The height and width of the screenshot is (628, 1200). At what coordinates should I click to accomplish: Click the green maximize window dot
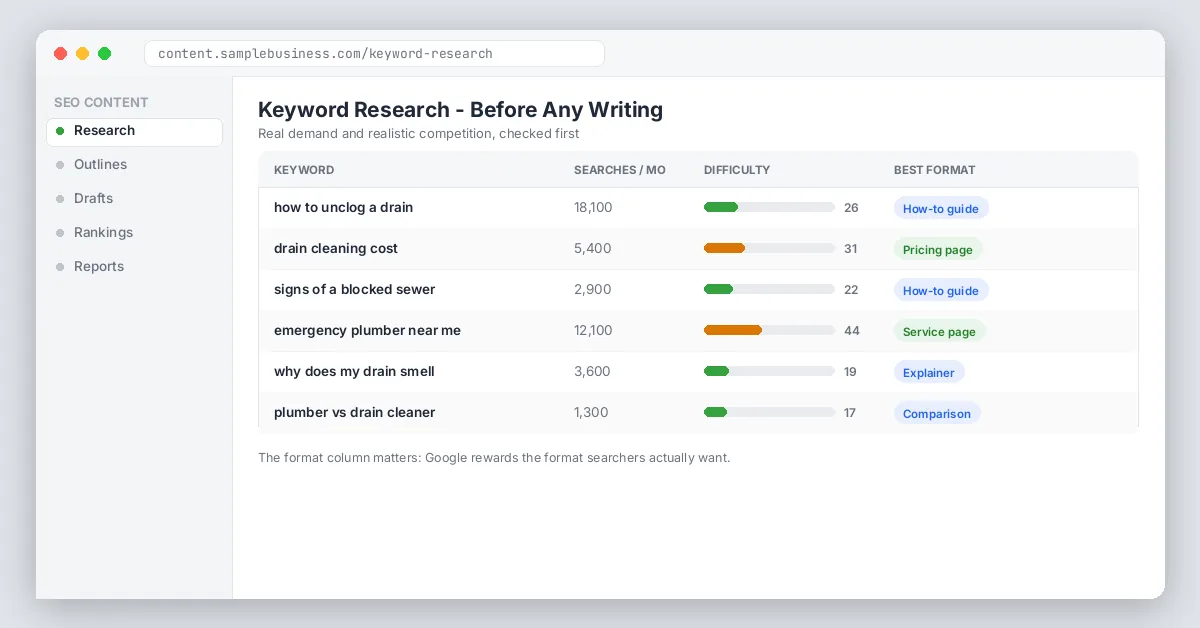pyautogui.click(x=104, y=54)
